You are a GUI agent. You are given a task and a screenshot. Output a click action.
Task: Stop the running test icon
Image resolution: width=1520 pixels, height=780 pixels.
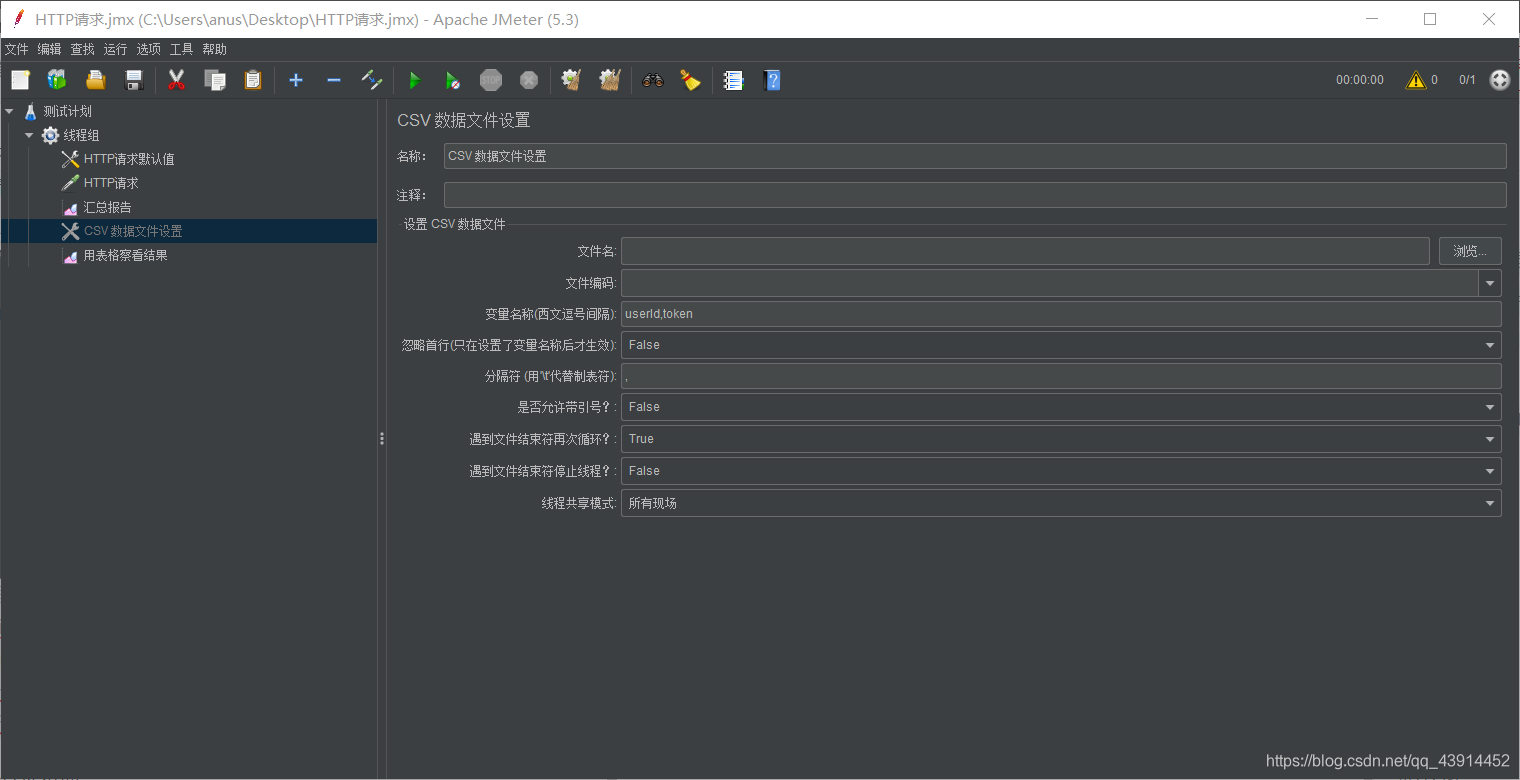[491, 80]
